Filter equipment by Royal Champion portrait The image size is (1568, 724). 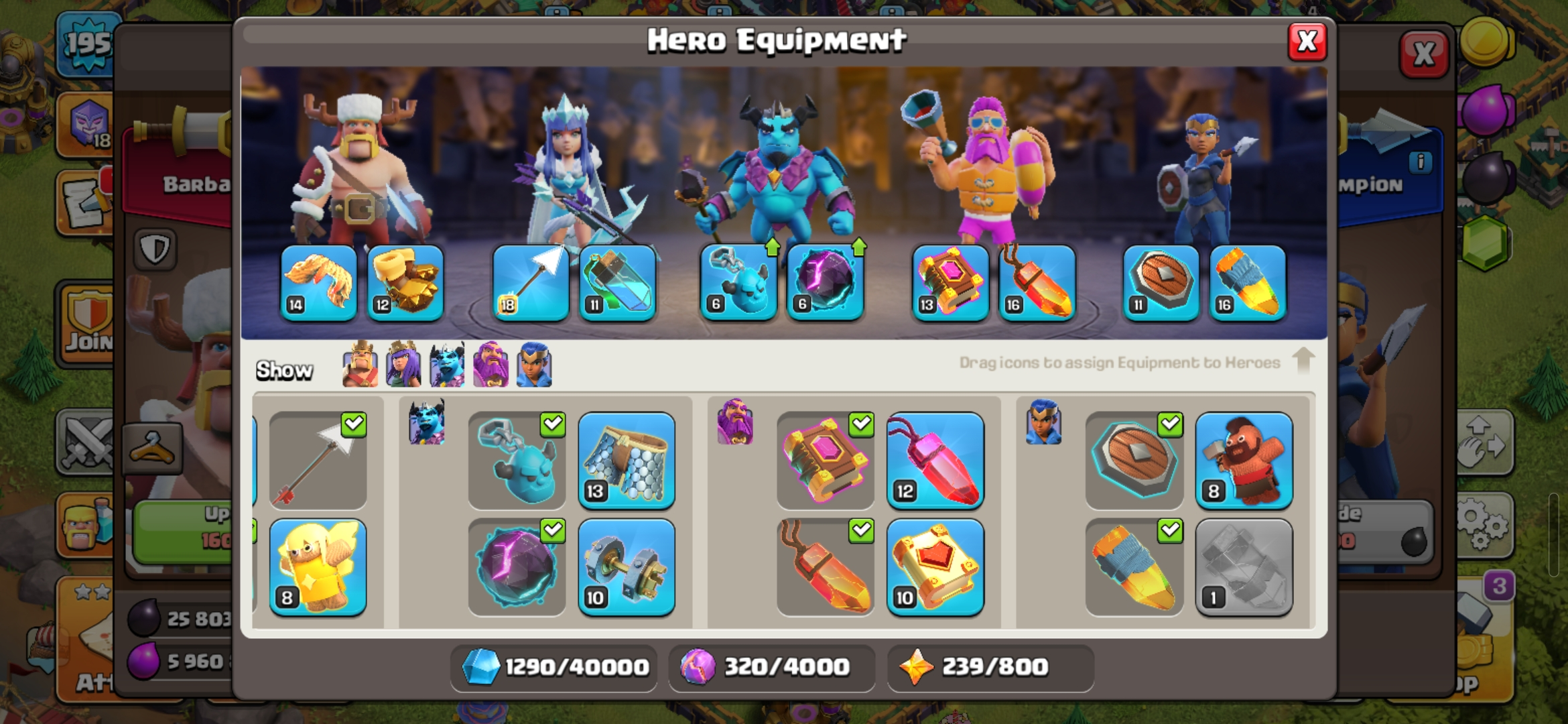(534, 365)
